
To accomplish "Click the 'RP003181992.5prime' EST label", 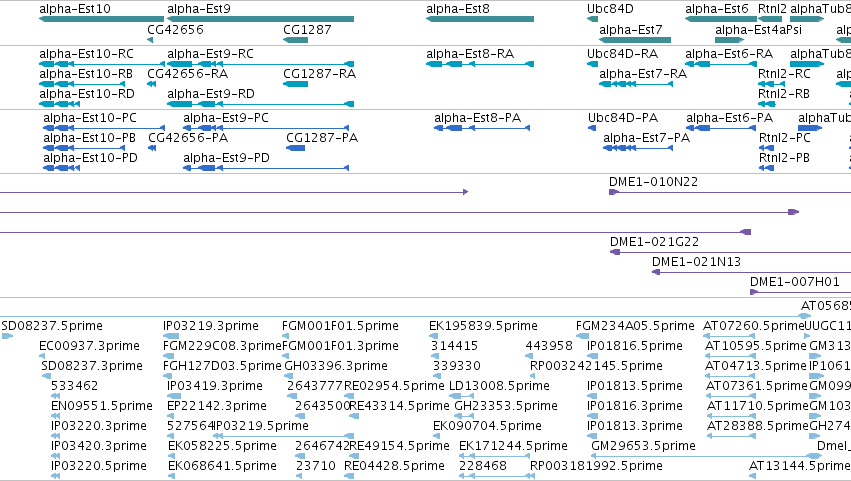I will [596, 466].
